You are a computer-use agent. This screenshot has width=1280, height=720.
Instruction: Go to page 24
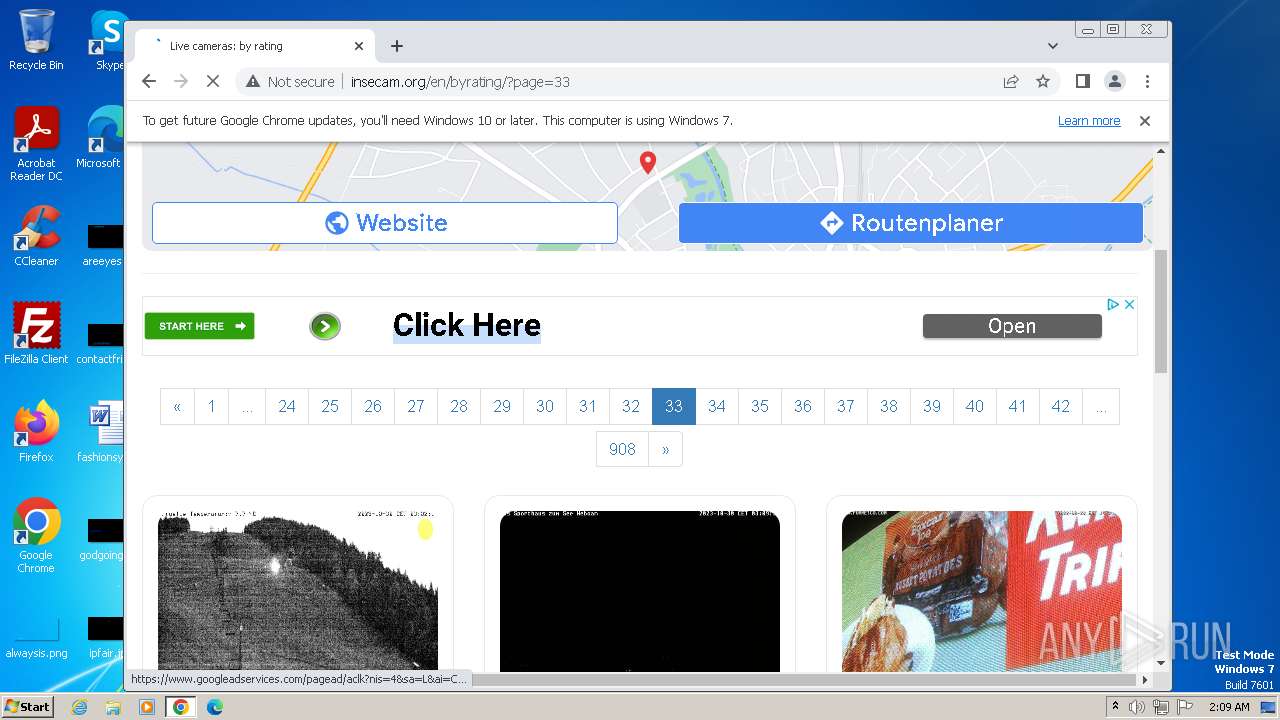click(x=287, y=406)
